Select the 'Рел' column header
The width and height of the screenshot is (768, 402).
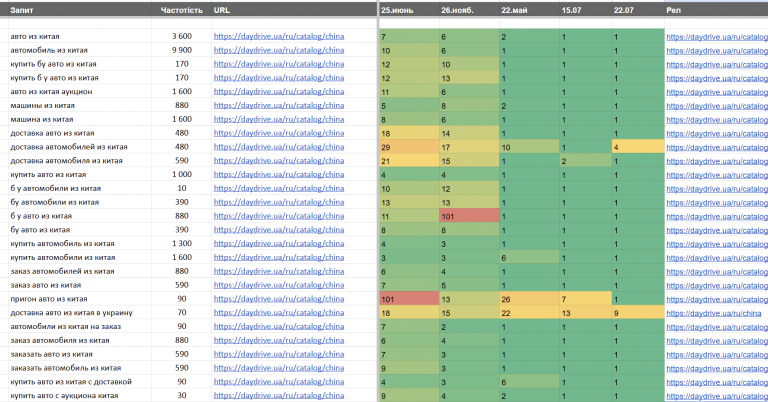[x=673, y=10]
